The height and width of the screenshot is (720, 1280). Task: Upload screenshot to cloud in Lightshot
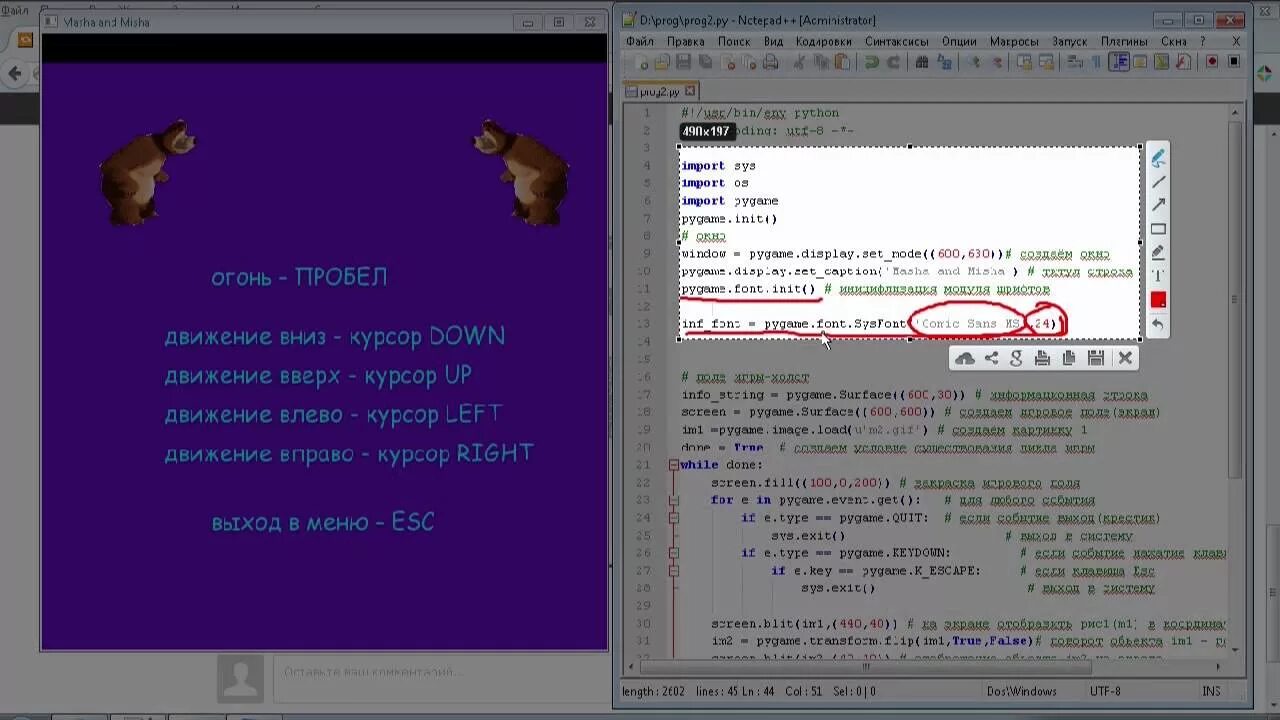(x=965, y=358)
